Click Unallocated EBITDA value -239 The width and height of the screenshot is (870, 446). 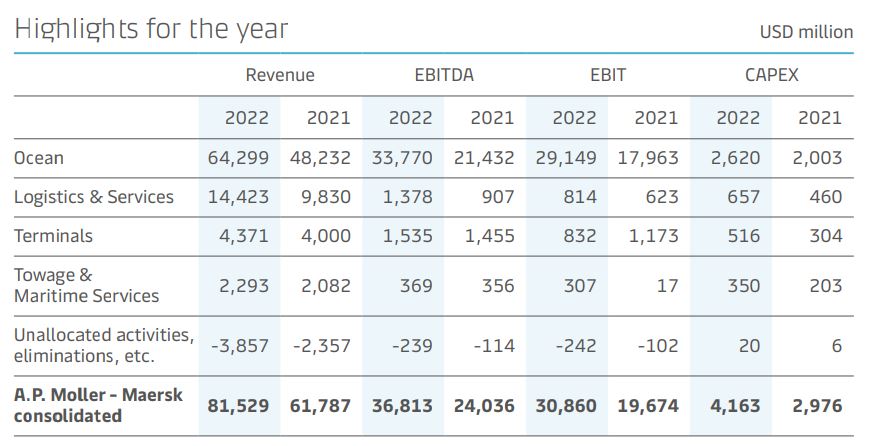point(412,346)
